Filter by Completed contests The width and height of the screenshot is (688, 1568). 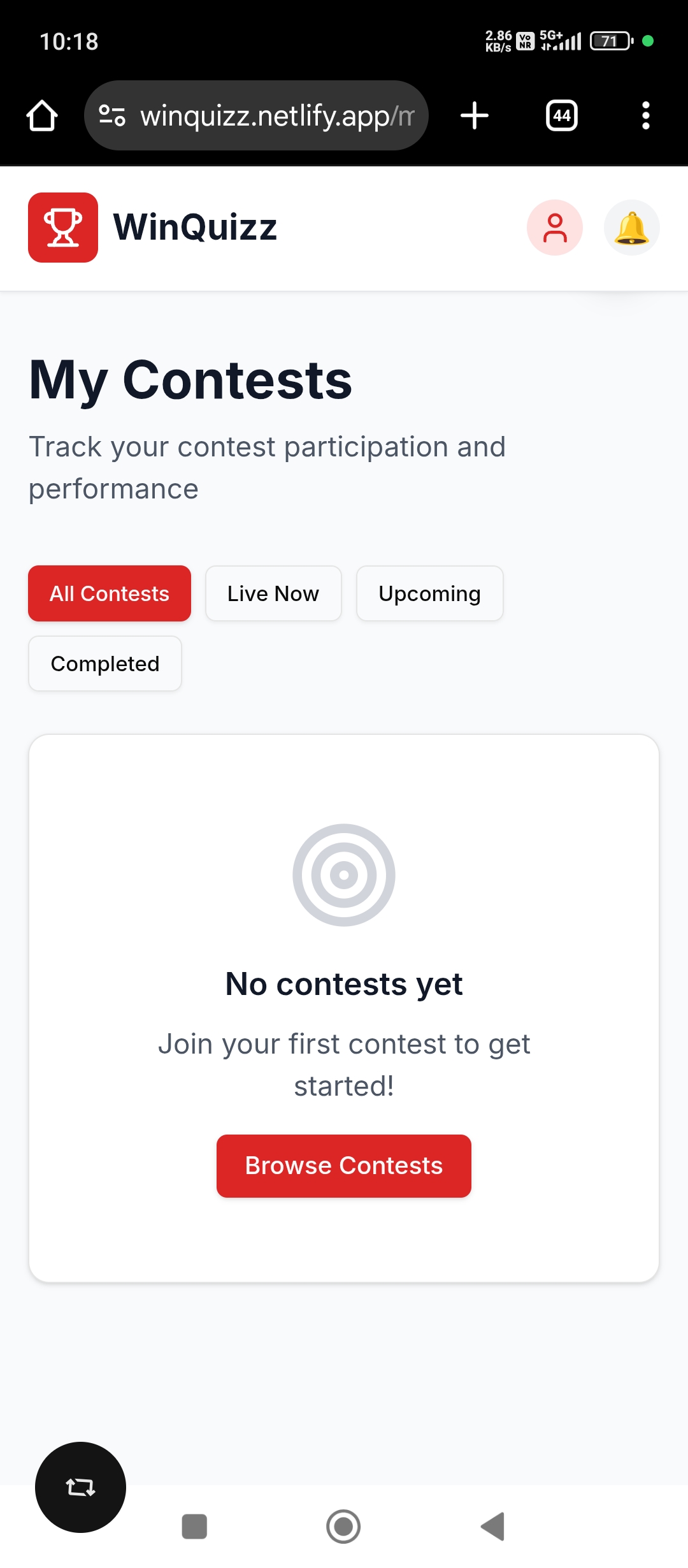[105, 664]
